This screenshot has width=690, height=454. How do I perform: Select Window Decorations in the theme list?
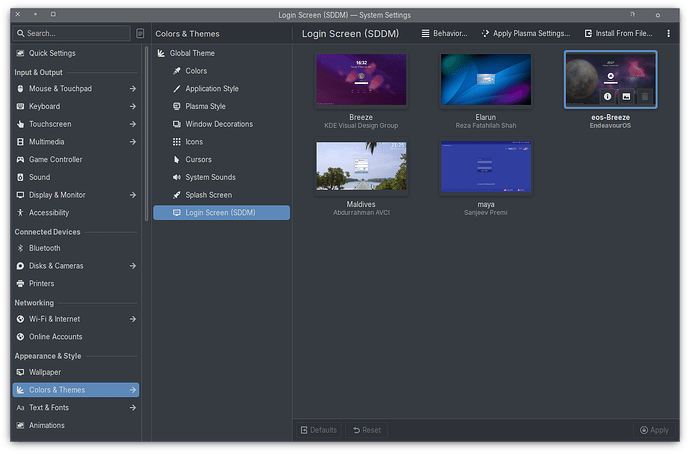[x=218, y=124]
